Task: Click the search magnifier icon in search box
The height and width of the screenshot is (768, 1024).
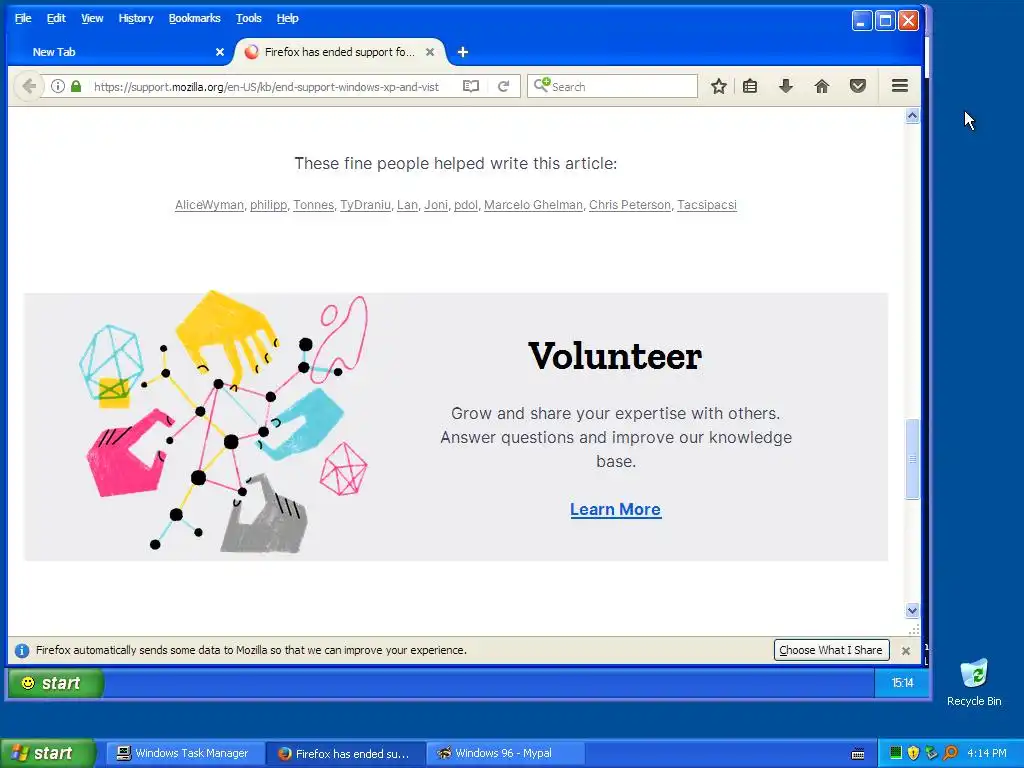Action: (x=541, y=86)
